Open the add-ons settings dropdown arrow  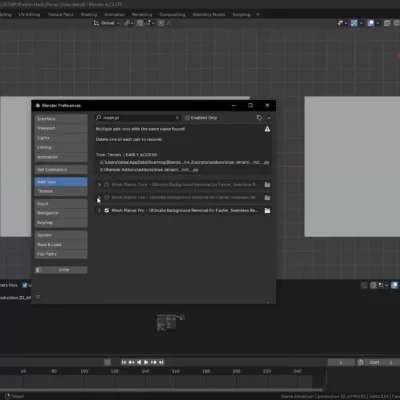[x=269, y=118]
